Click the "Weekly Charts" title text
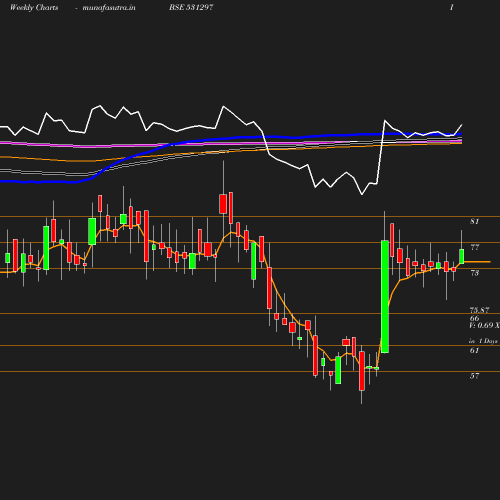The width and height of the screenshot is (500, 500). click(x=34, y=7)
